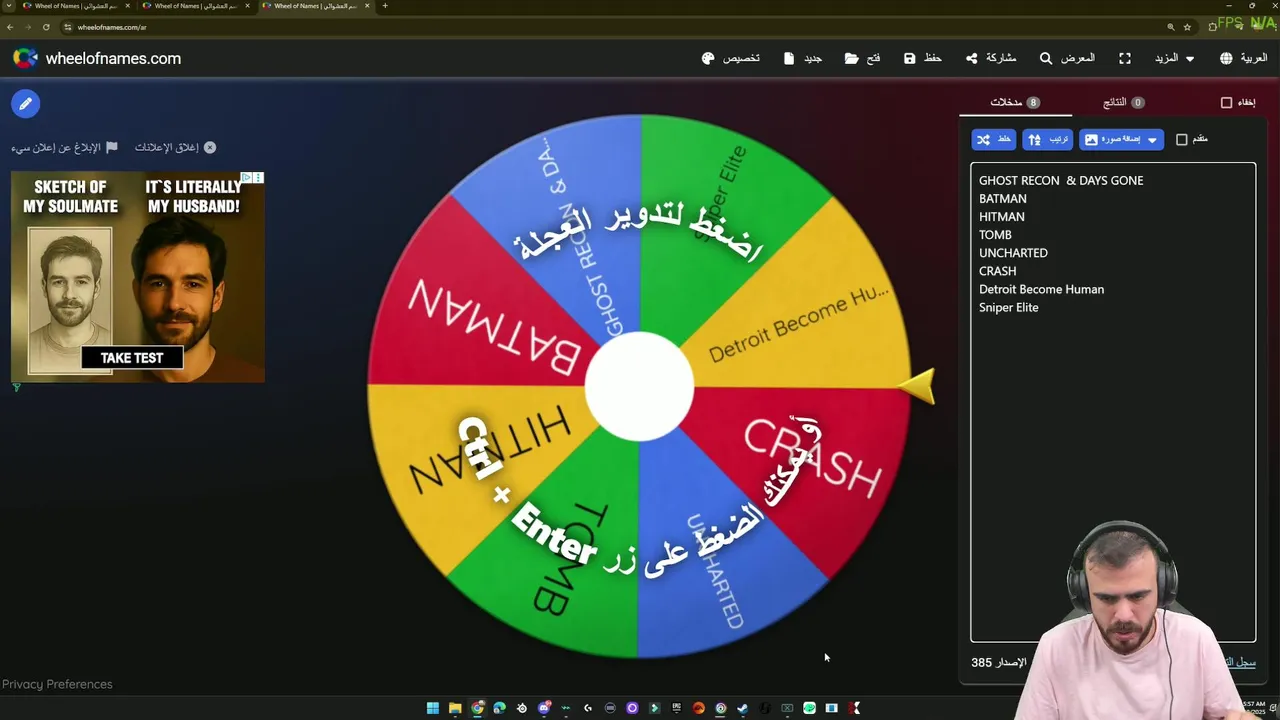Spin the wheel by clicking its center
This screenshot has width=1280, height=720.
click(639, 386)
